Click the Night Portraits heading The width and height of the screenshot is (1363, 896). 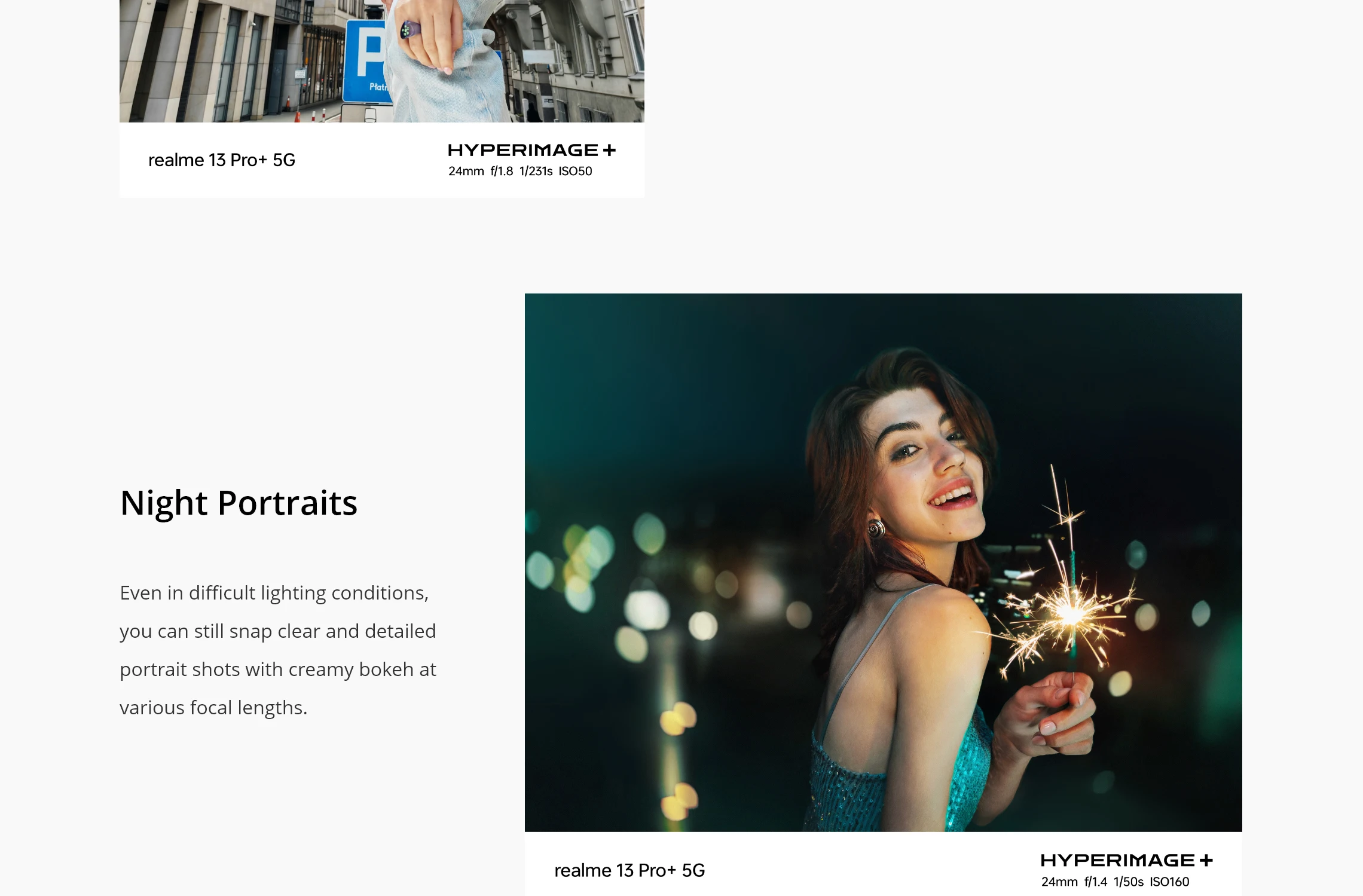tap(239, 503)
